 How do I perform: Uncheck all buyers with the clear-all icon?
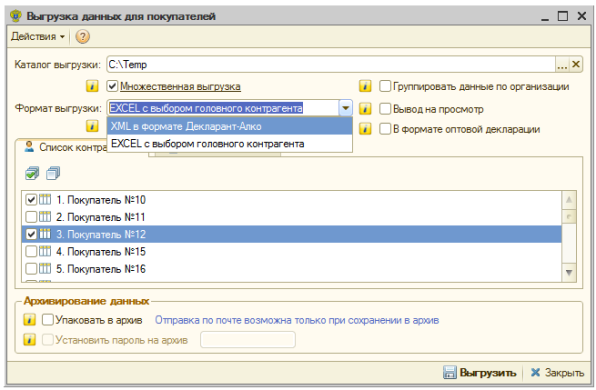(53, 173)
